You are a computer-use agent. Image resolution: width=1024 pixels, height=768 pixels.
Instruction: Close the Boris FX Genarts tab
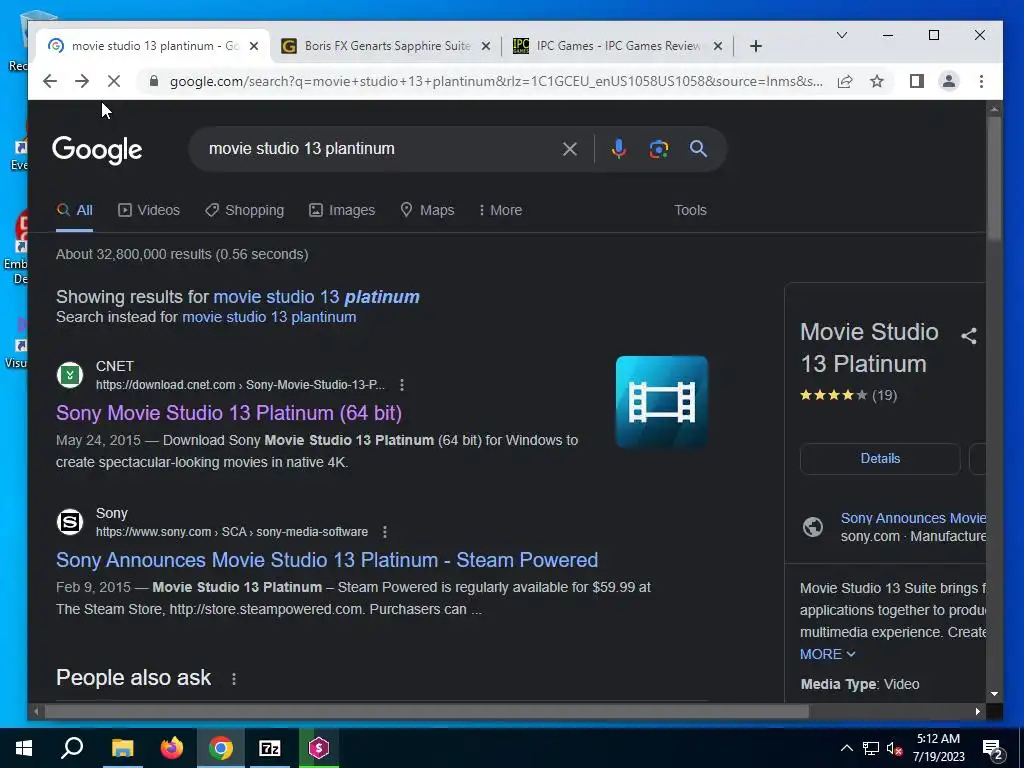485,46
